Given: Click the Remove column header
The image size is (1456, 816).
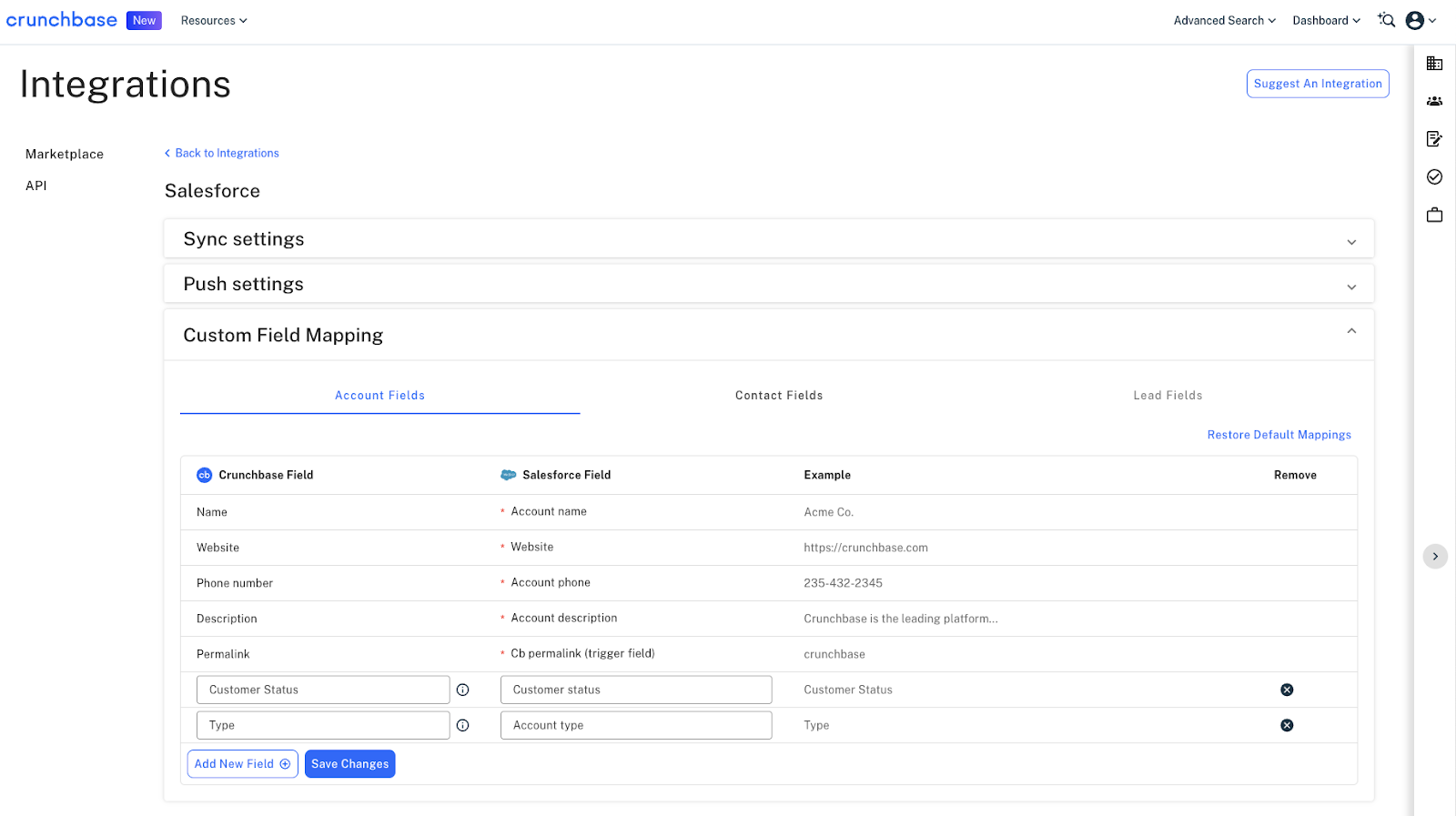Looking at the screenshot, I should coord(1295,475).
